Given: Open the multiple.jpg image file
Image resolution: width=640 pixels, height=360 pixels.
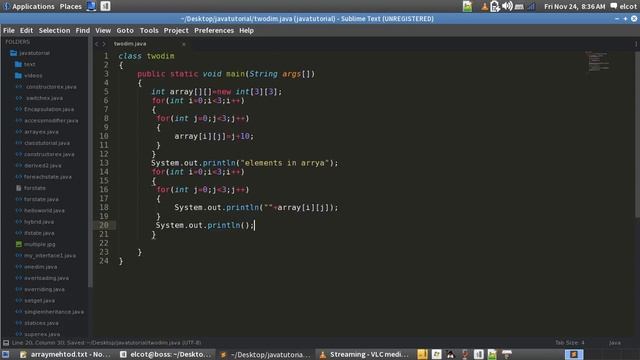Looking at the screenshot, I should [x=40, y=244].
